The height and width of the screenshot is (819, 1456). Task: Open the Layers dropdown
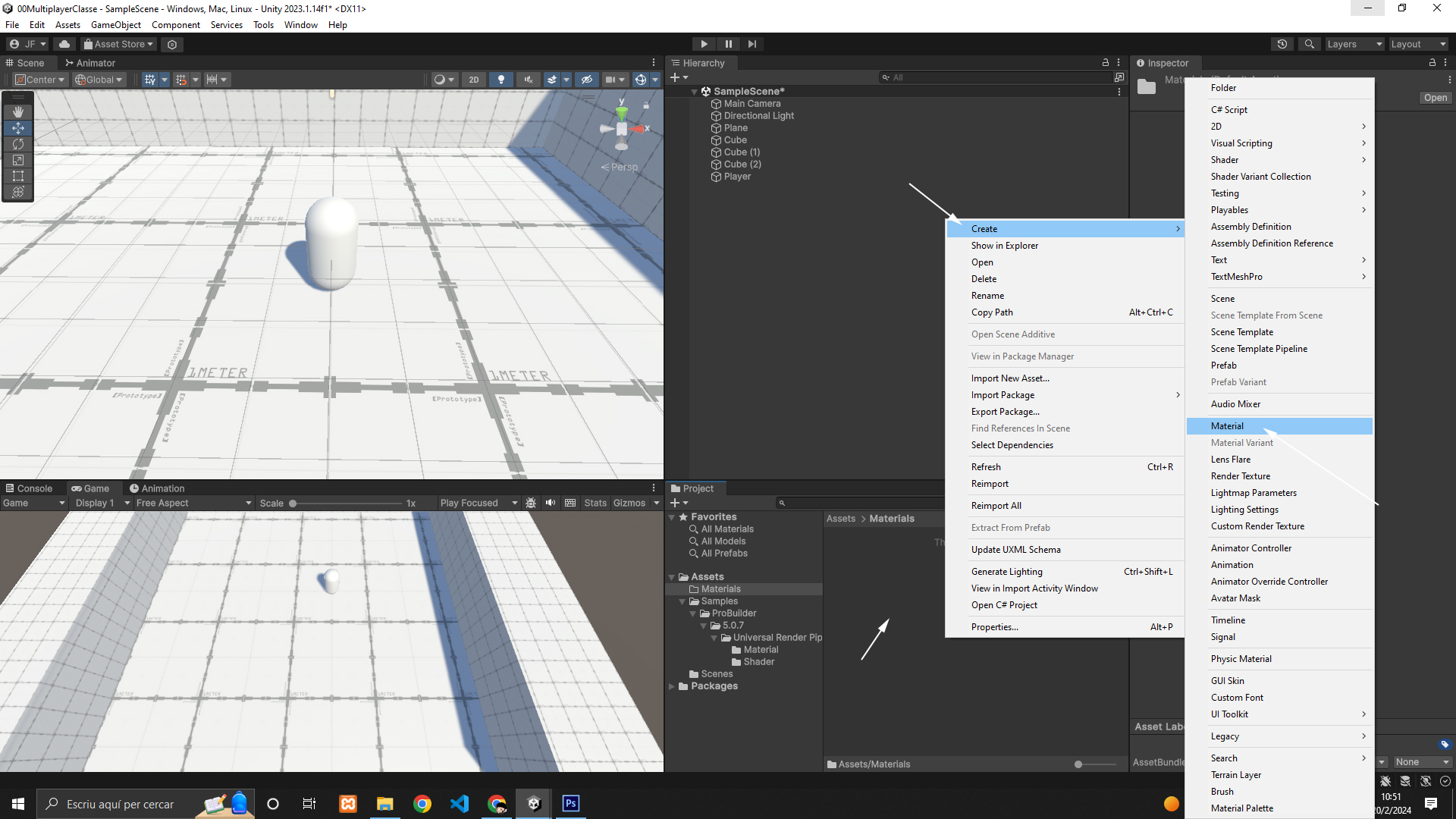point(1354,44)
